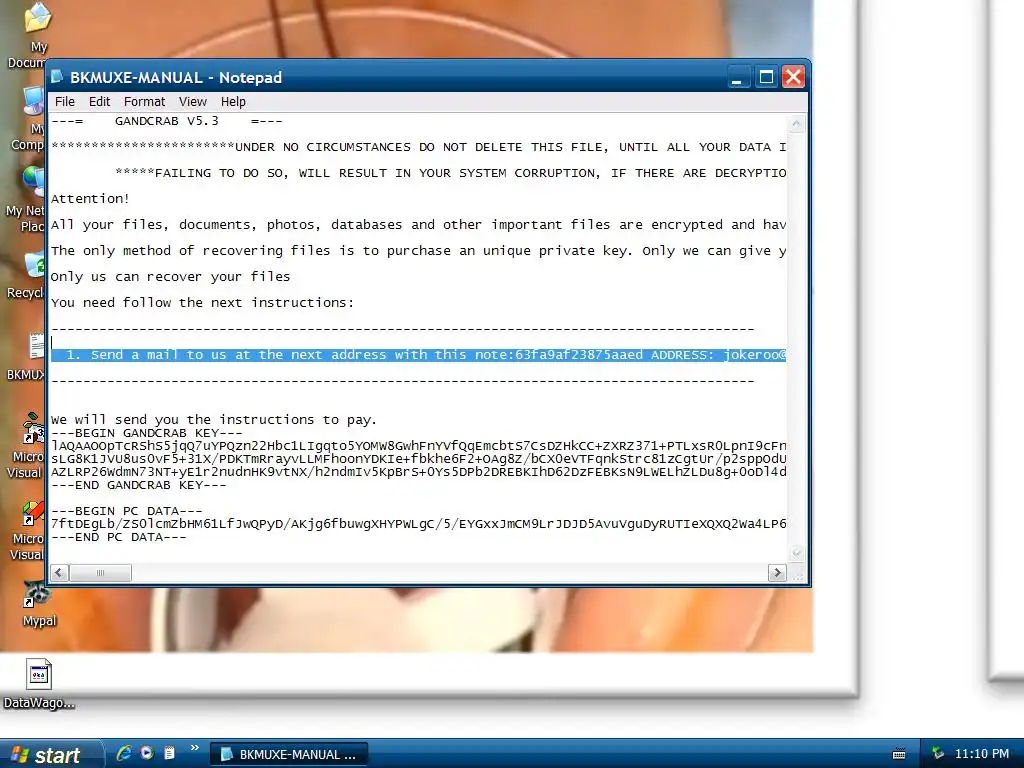Click the 'Attention!' line
This screenshot has width=1024, height=768.
click(90, 199)
